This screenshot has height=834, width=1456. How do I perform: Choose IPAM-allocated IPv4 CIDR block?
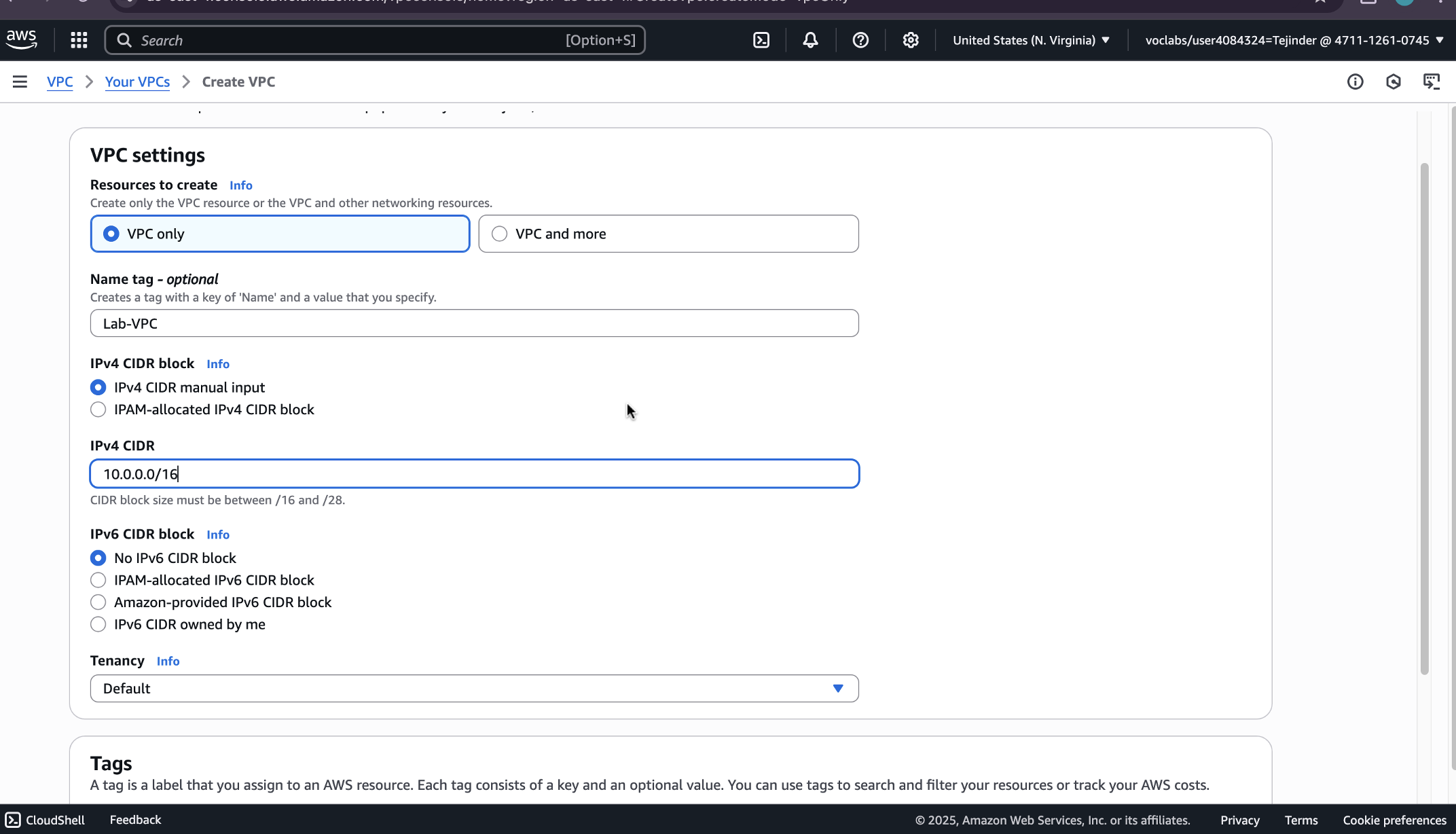98,410
